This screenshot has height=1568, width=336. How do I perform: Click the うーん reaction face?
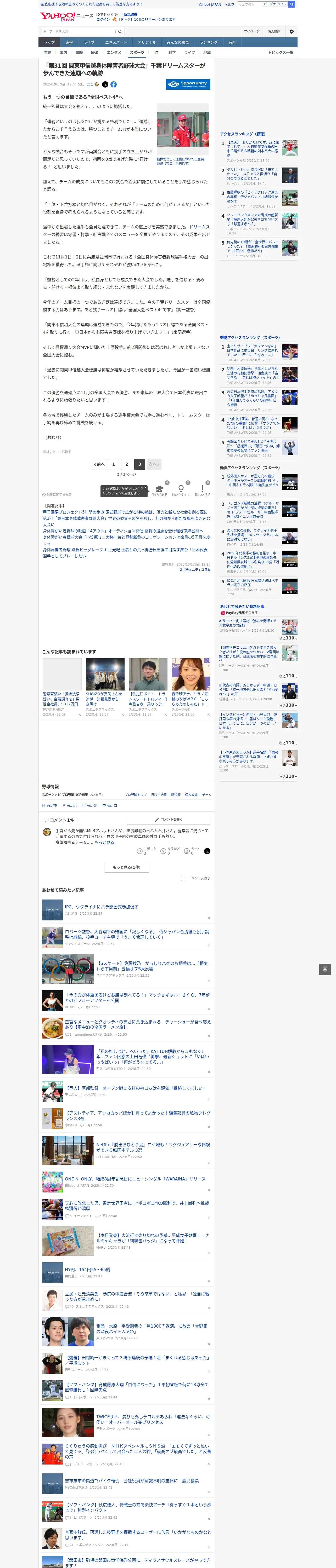click(187, 851)
